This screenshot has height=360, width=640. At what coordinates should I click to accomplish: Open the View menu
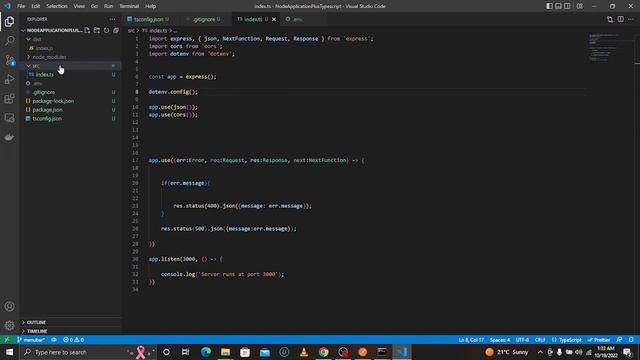coord(79,6)
